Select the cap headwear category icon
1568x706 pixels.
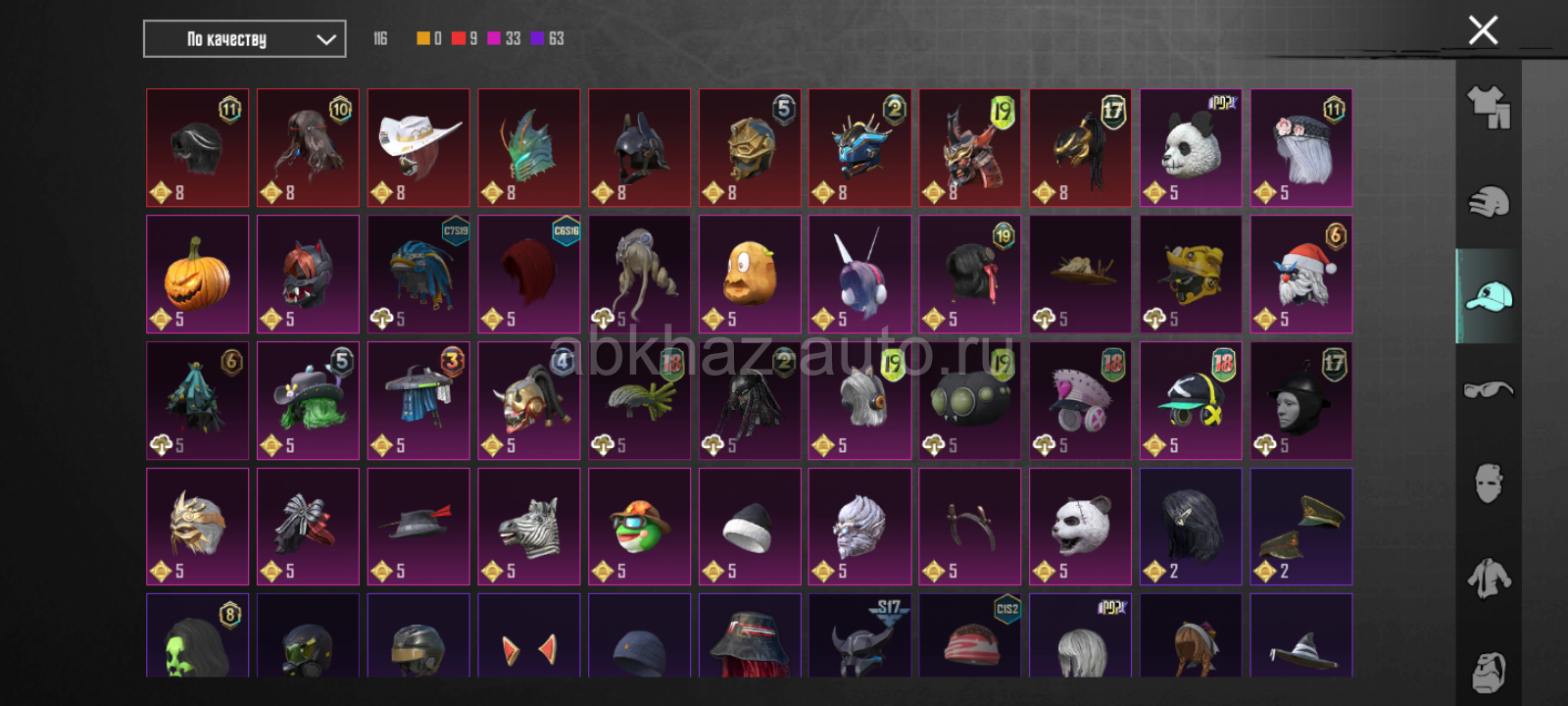pos(1489,295)
